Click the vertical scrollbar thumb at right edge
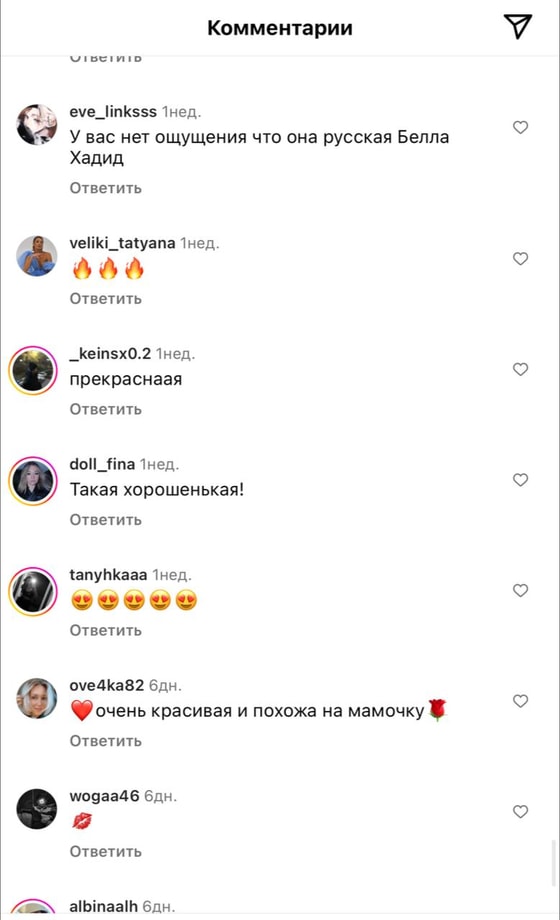This screenshot has height=920, width=560. 554,862
